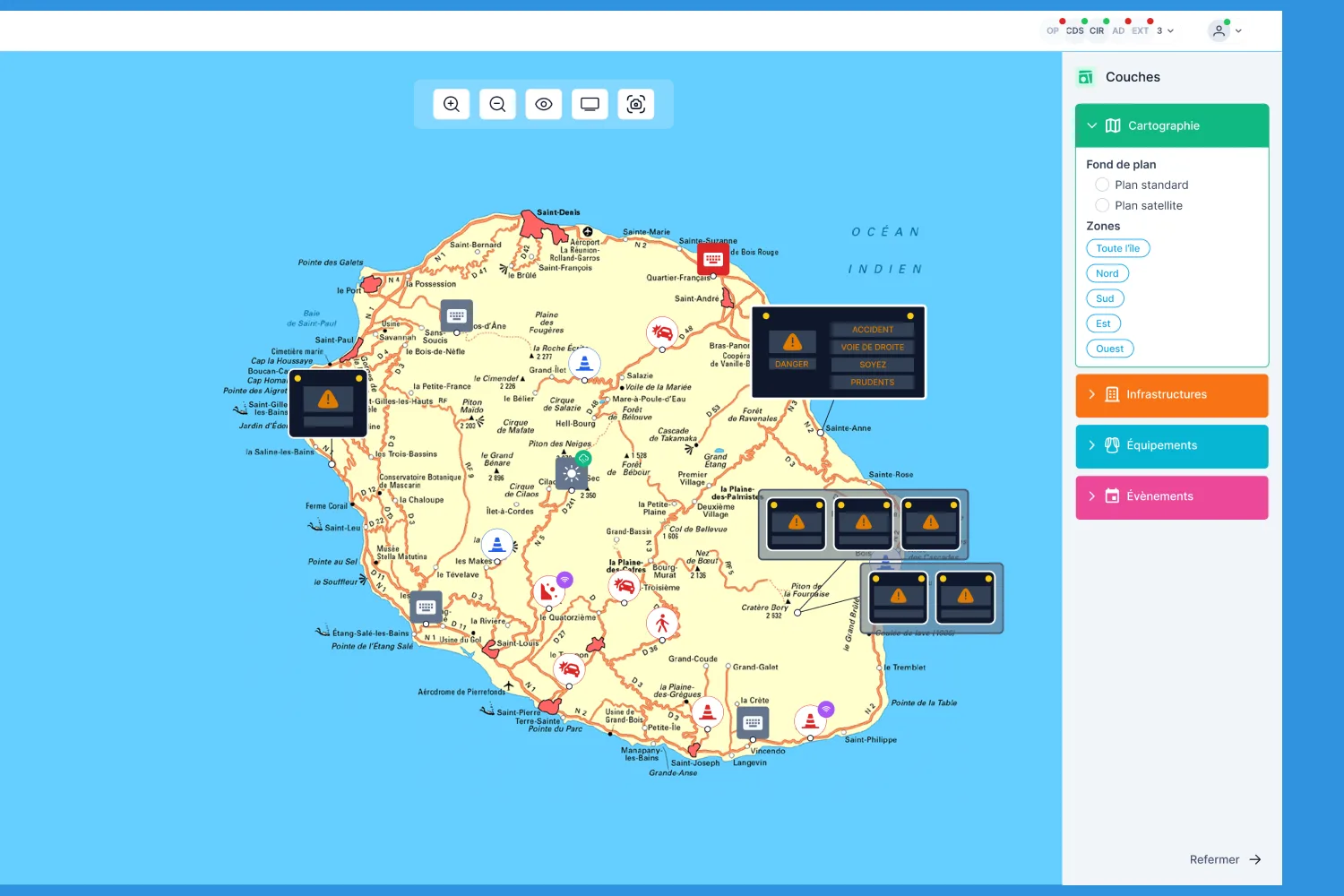1344x896 pixels.
Task: Expand the Évènements section
Action: click(1172, 497)
